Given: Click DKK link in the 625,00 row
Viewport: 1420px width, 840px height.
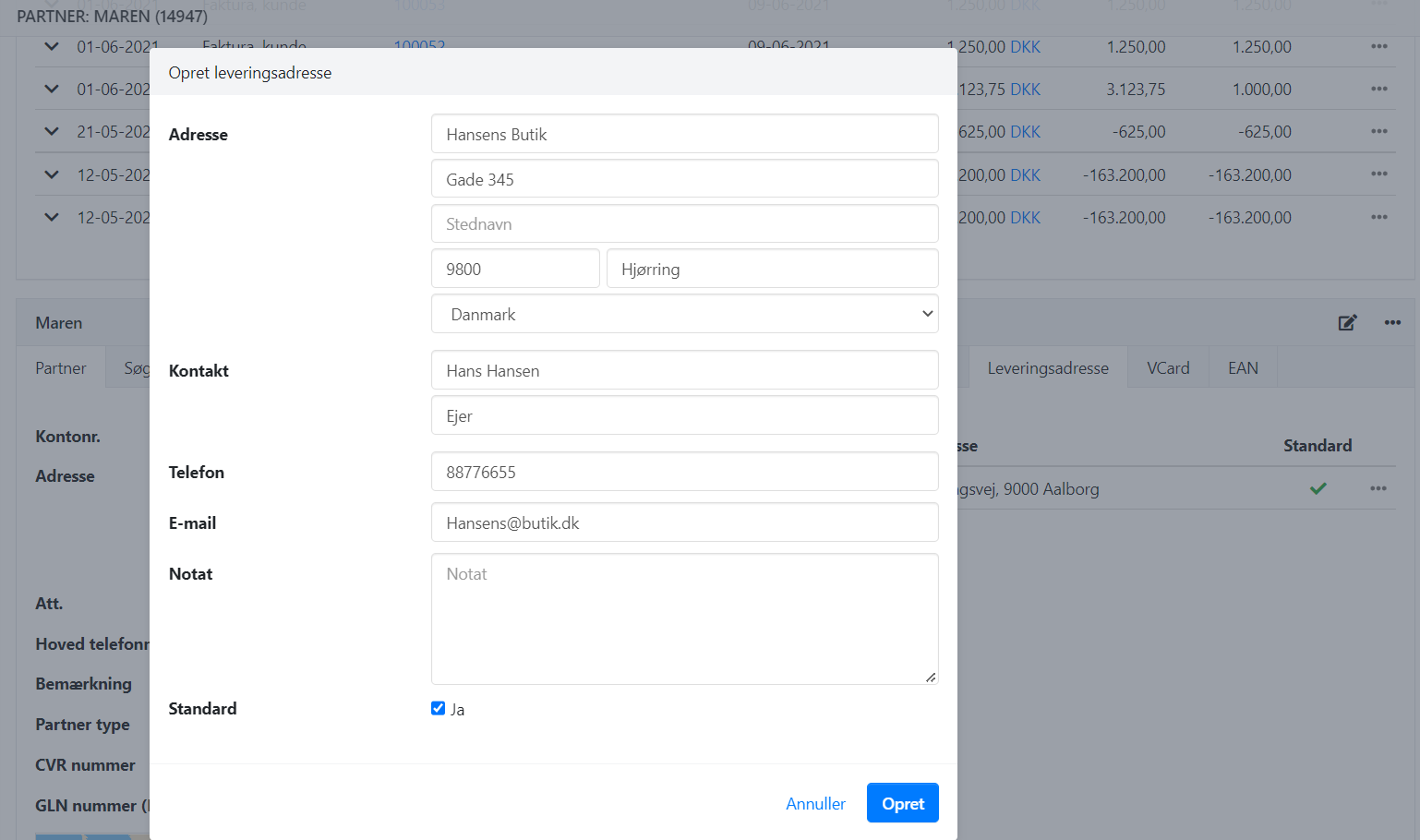Looking at the screenshot, I should [1025, 131].
